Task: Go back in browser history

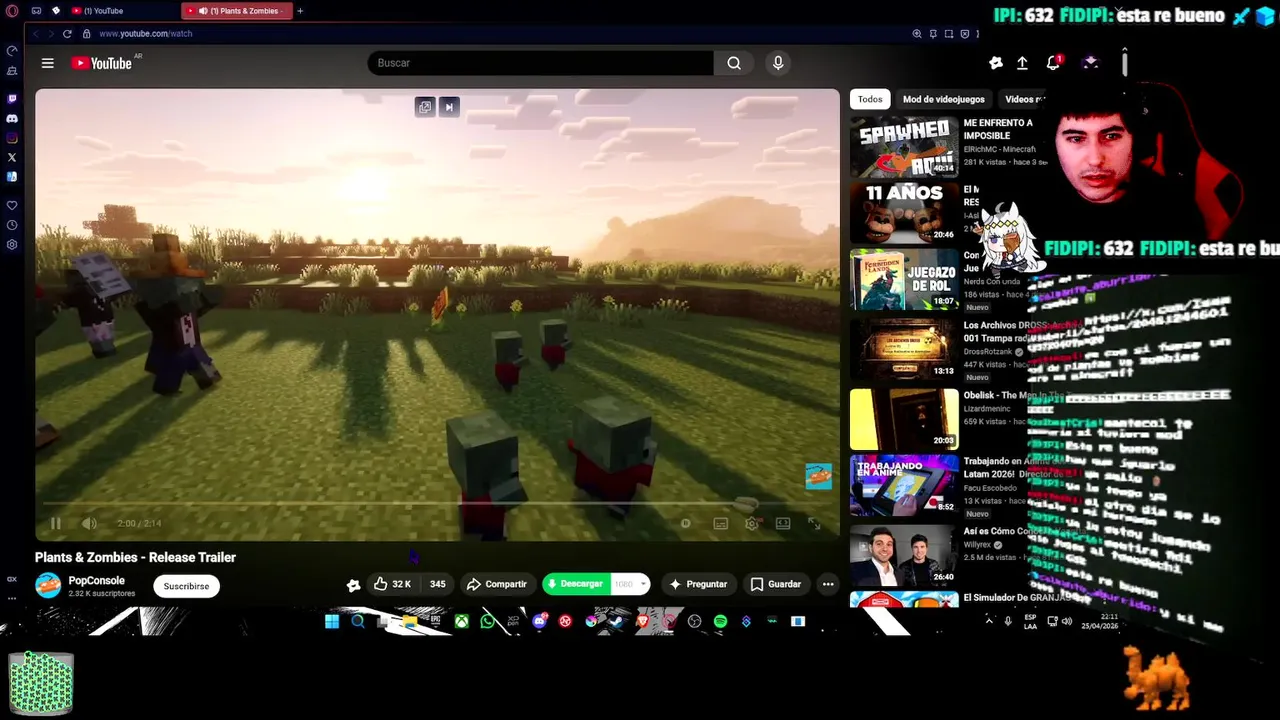Action: [x=36, y=34]
